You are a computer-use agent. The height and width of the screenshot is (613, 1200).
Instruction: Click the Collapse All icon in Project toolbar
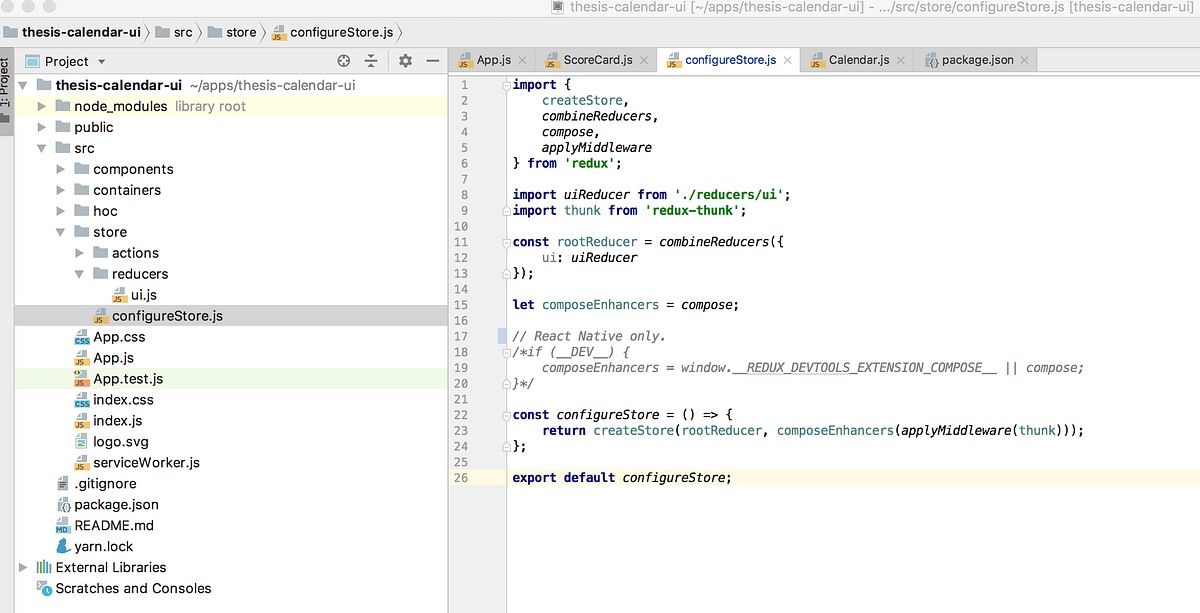click(x=371, y=60)
